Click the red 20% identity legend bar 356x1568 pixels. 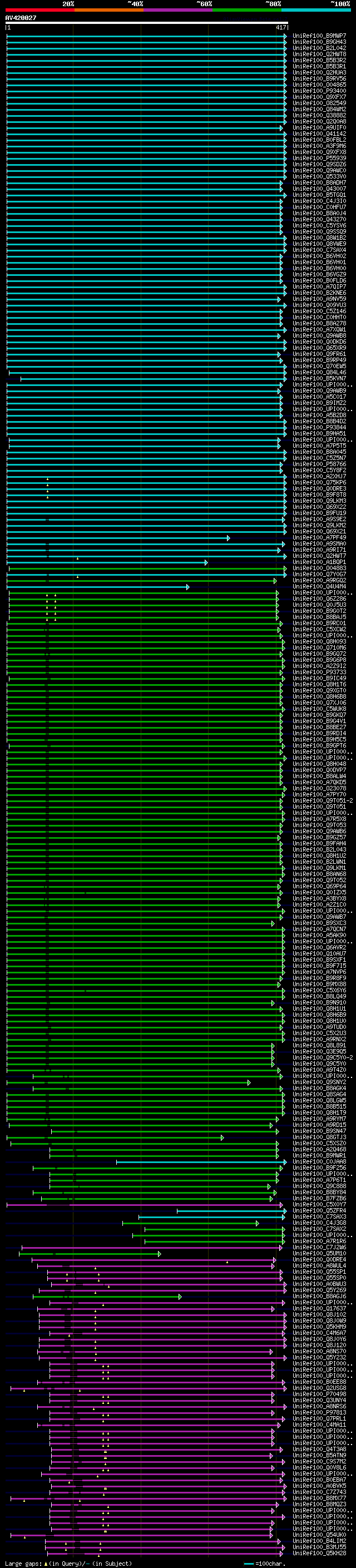(x=39, y=10)
